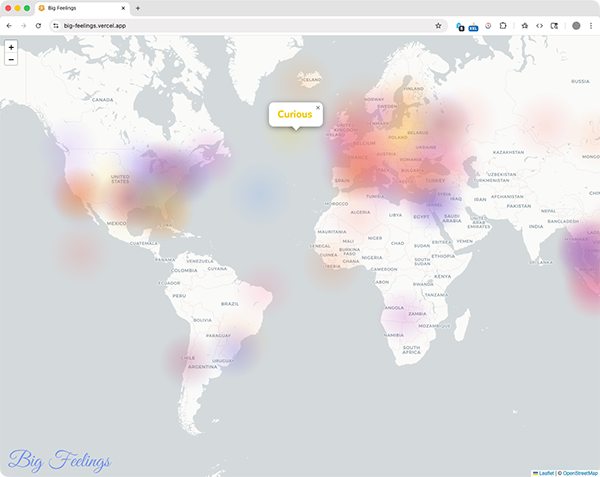600x477 pixels.
Task: Open Chrome three-dot menu
Action: point(591,25)
